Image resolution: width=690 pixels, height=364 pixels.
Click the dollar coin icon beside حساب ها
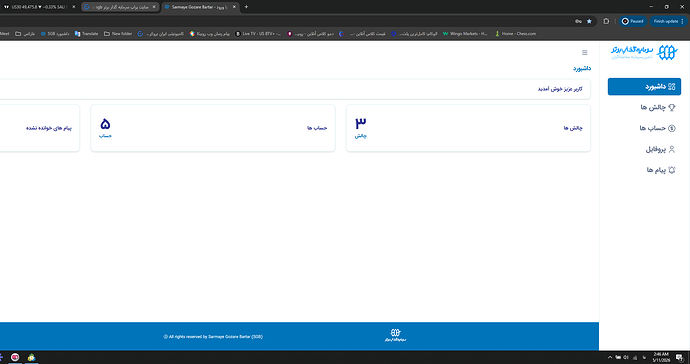(672, 128)
